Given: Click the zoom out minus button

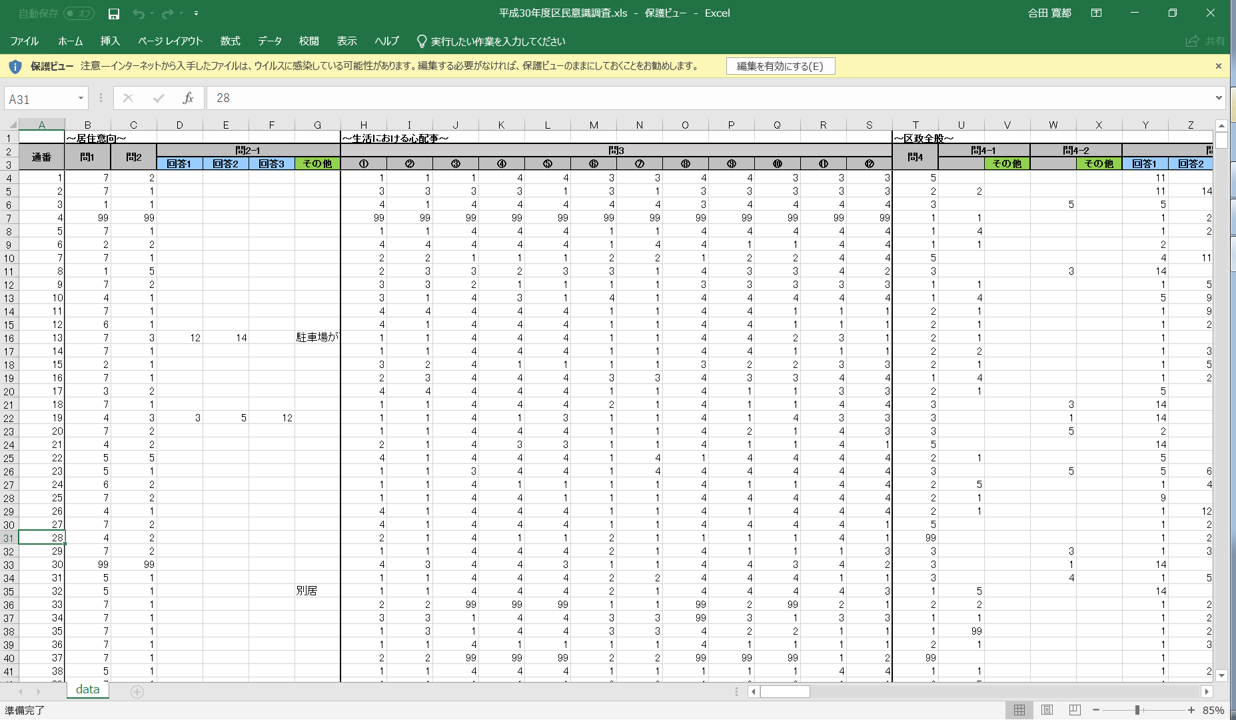Looking at the screenshot, I should point(1096,710).
